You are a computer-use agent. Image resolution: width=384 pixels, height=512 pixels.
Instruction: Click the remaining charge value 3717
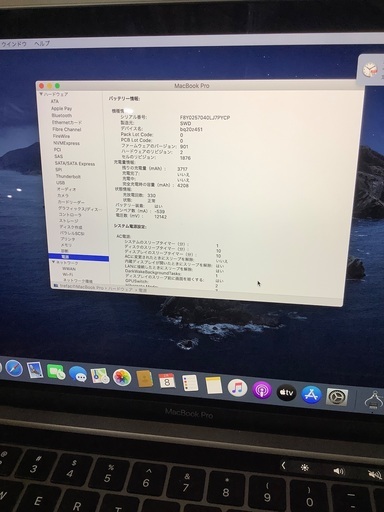pos(182,169)
